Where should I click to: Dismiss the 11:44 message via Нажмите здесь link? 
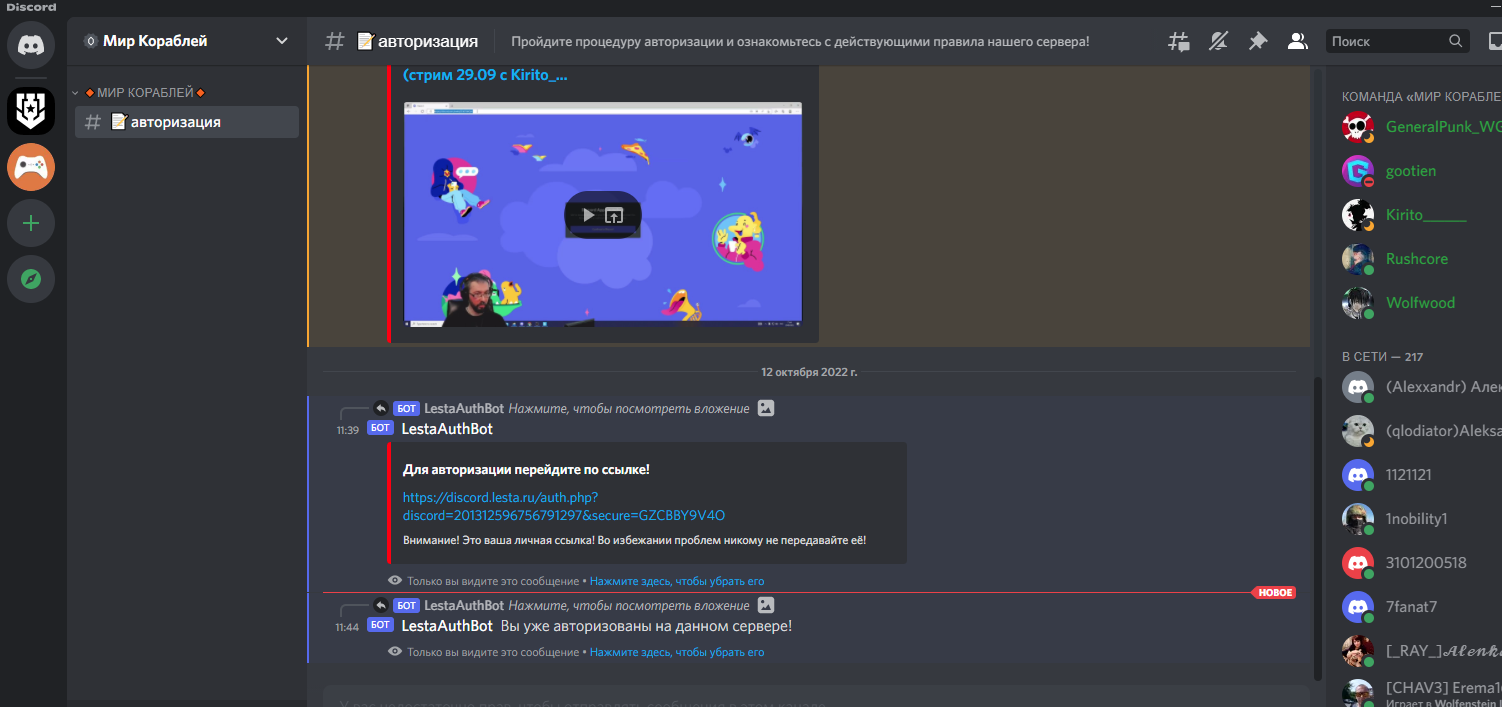(677, 652)
